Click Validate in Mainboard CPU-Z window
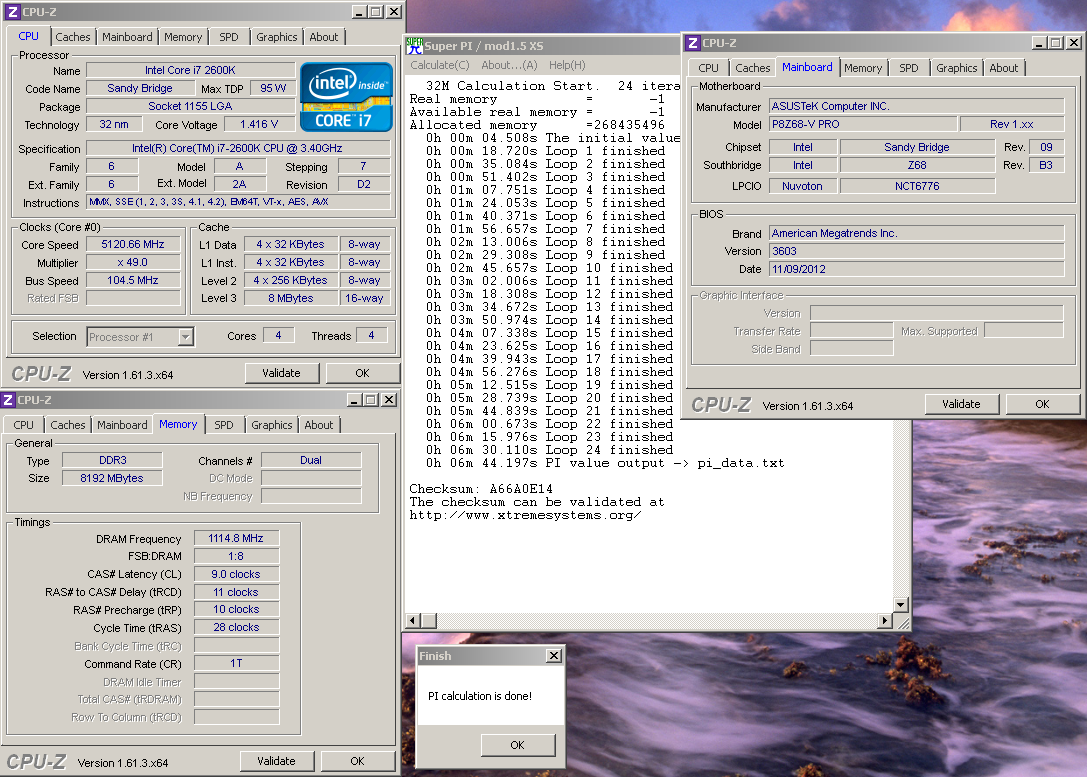This screenshot has width=1087, height=777. [962, 404]
